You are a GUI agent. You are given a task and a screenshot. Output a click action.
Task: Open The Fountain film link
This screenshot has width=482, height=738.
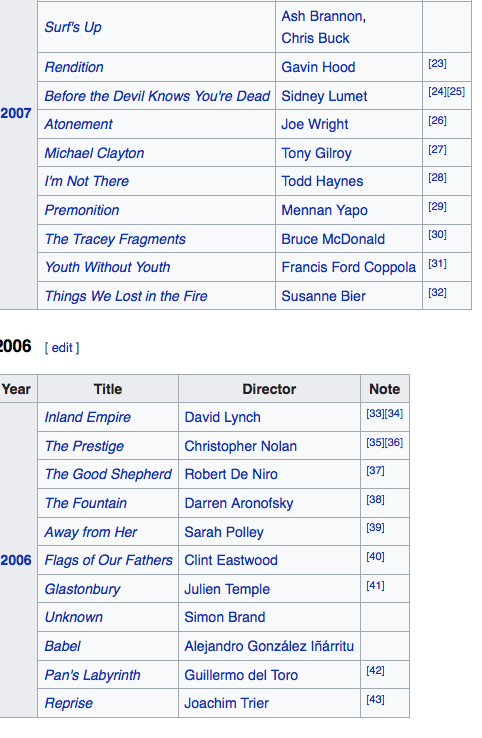pos(86,503)
